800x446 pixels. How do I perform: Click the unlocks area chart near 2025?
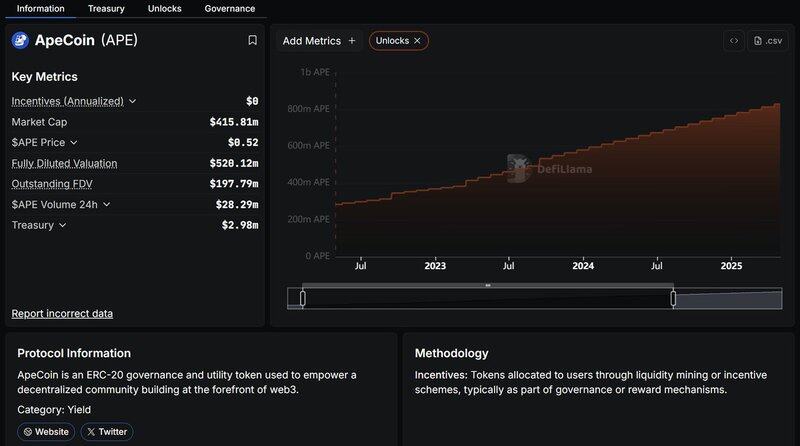tap(731, 184)
